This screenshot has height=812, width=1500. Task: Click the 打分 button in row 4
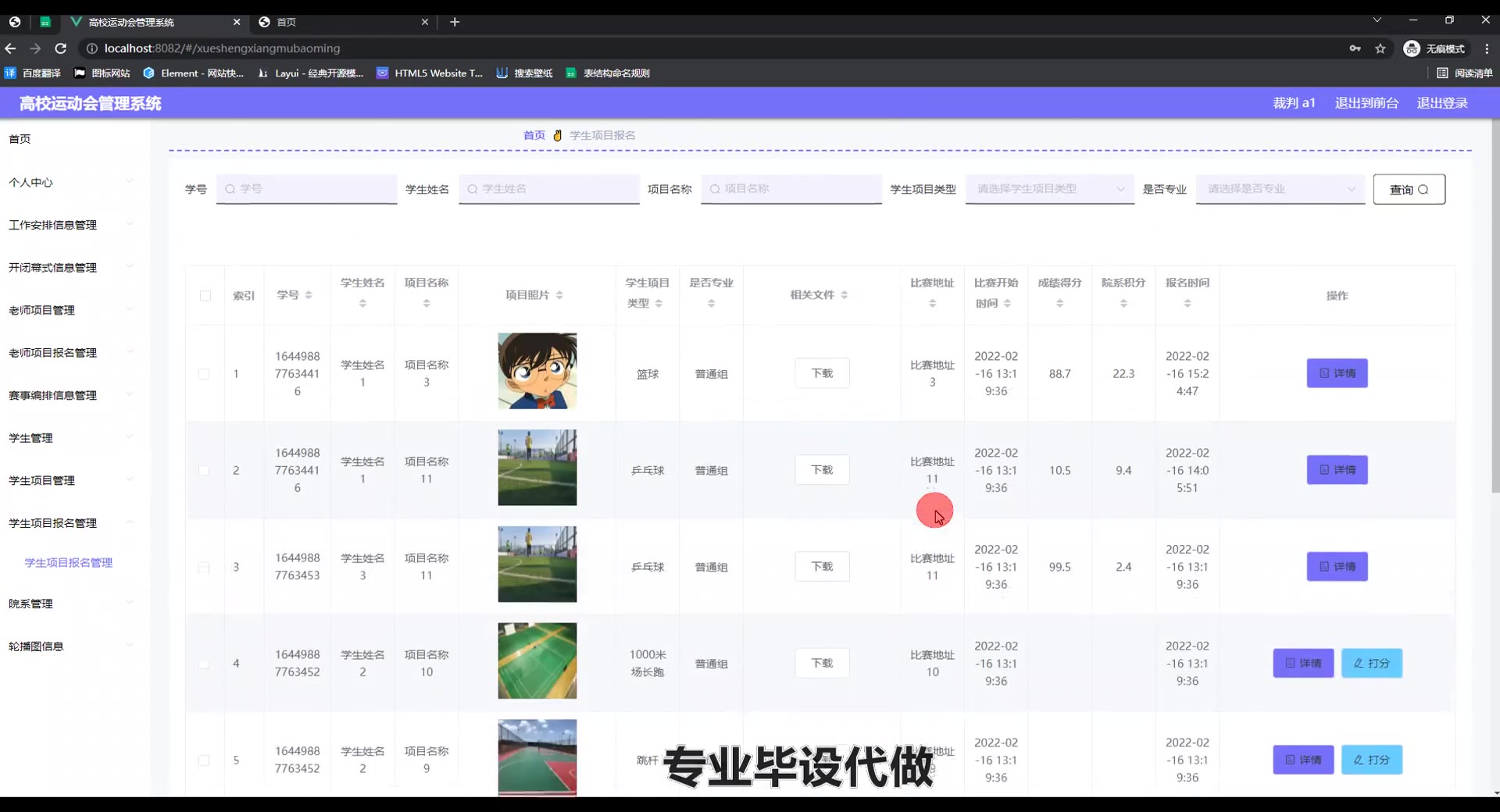pyautogui.click(x=1371, y=664)
